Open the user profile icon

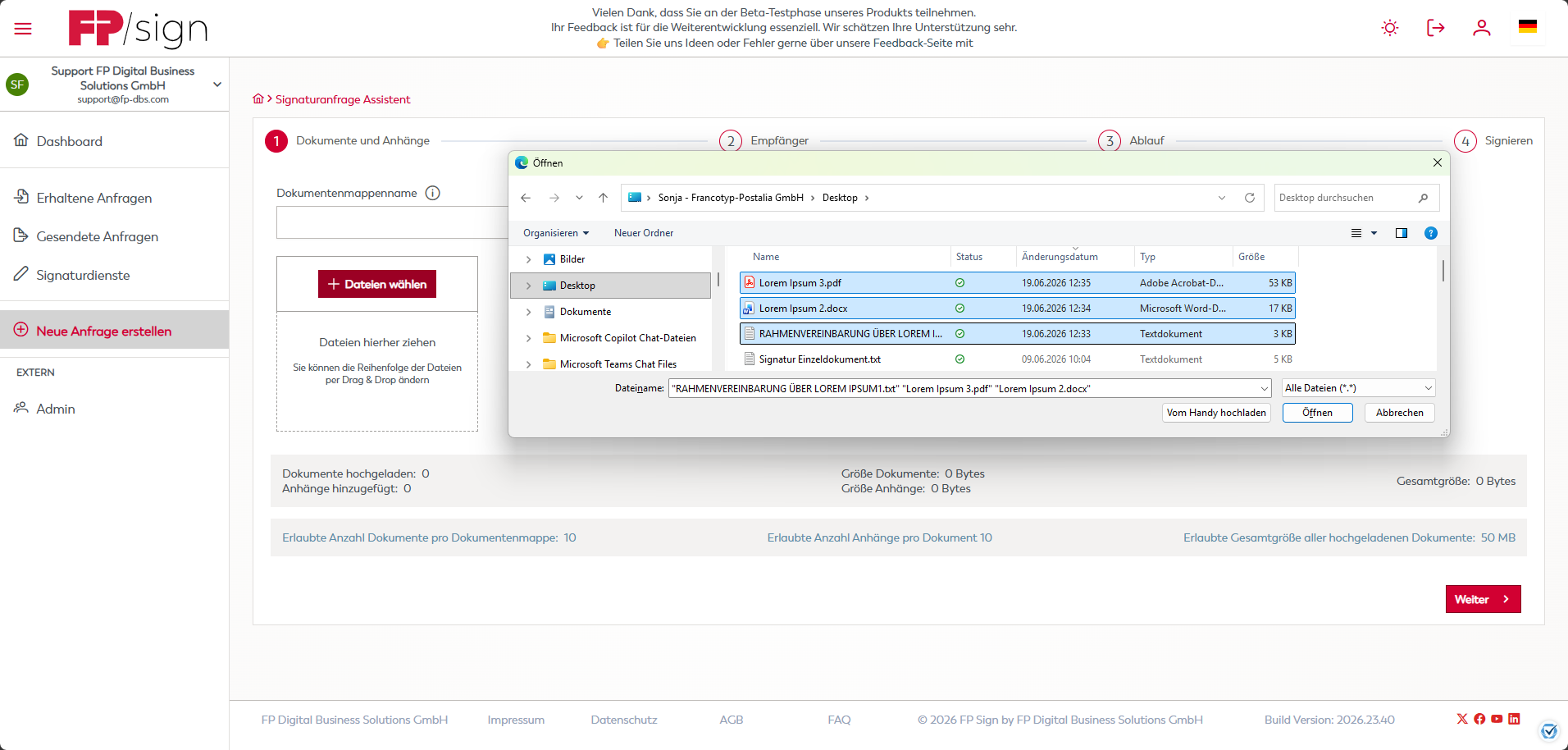click(1482, 28)
